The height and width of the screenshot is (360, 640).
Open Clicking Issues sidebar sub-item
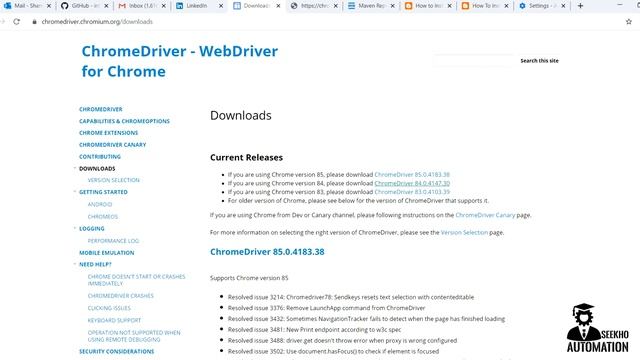(x=109, y=308)
